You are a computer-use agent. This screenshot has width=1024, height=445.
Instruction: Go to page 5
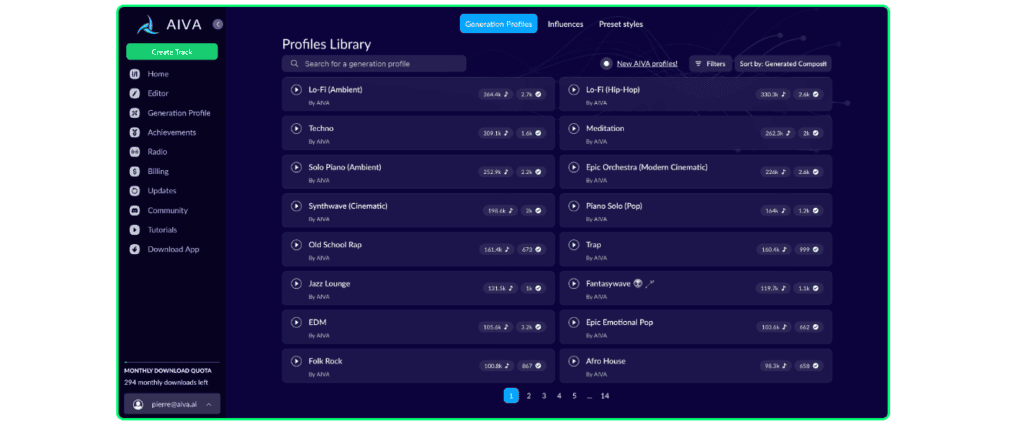point(575,396)
